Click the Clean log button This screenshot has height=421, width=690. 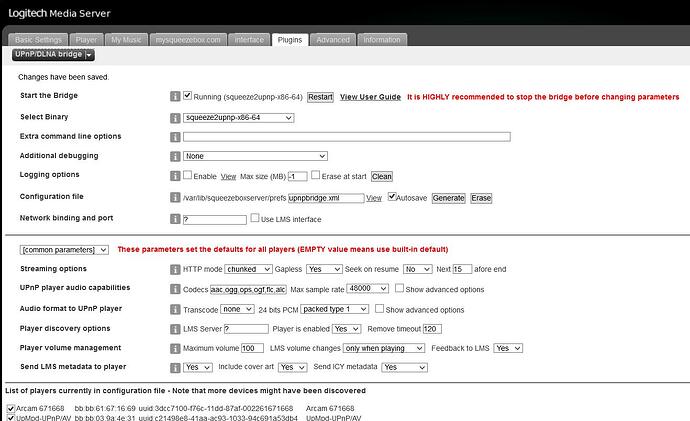coord(382,176)
